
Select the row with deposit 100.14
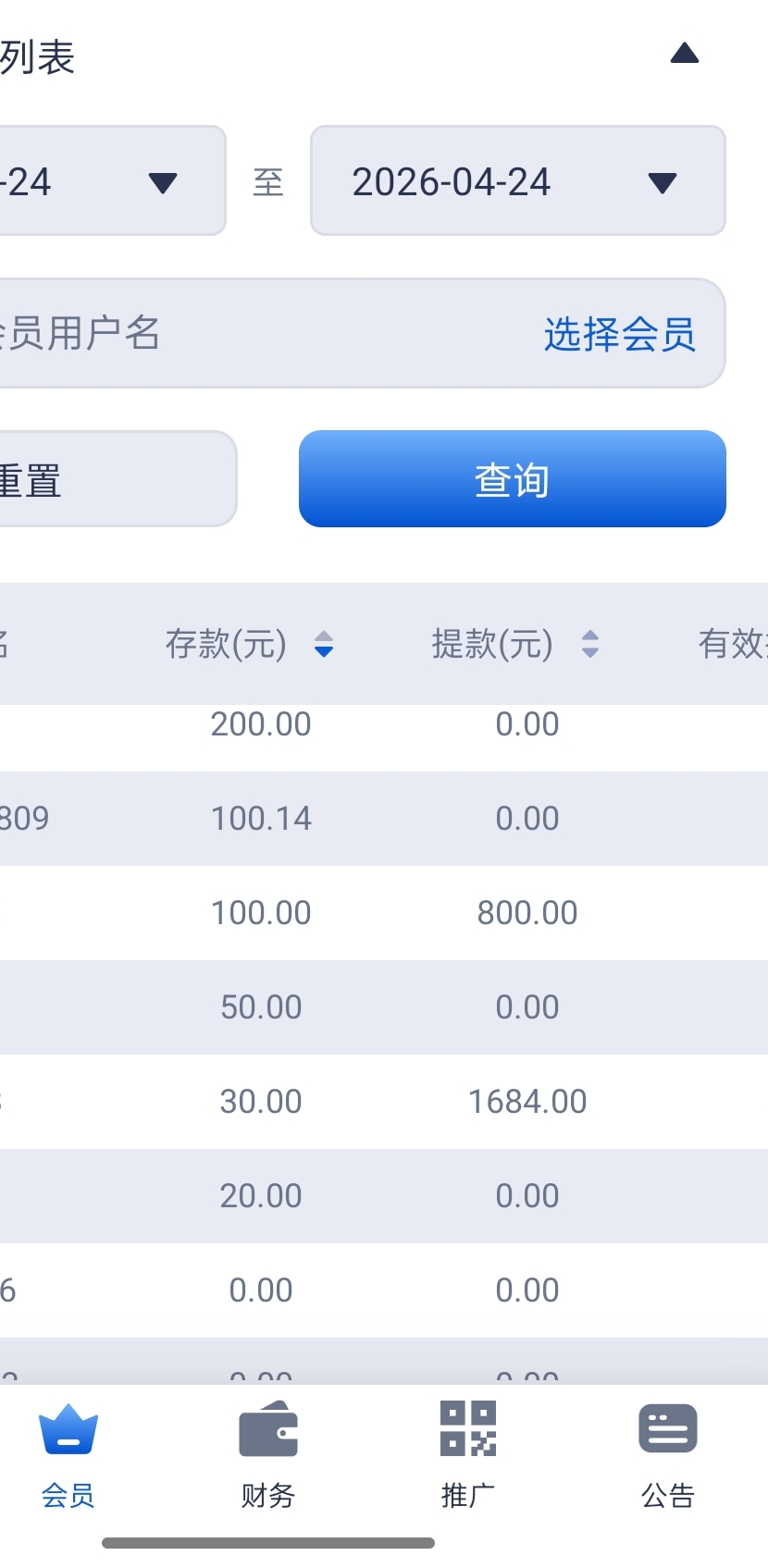[261, 819]
